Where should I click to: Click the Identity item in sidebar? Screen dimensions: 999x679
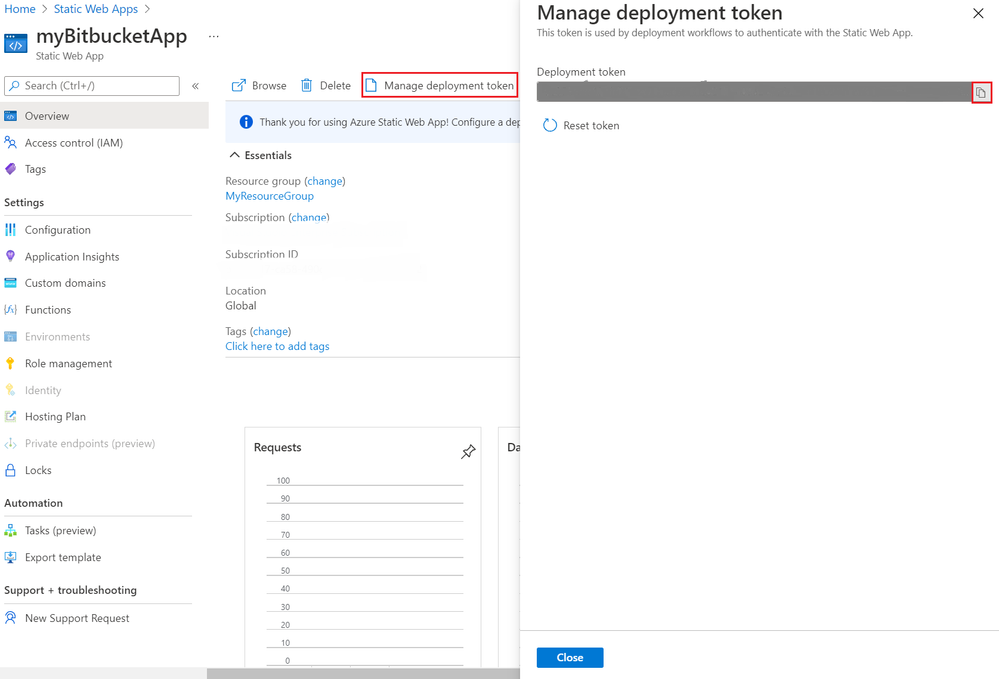coord(43,390)
